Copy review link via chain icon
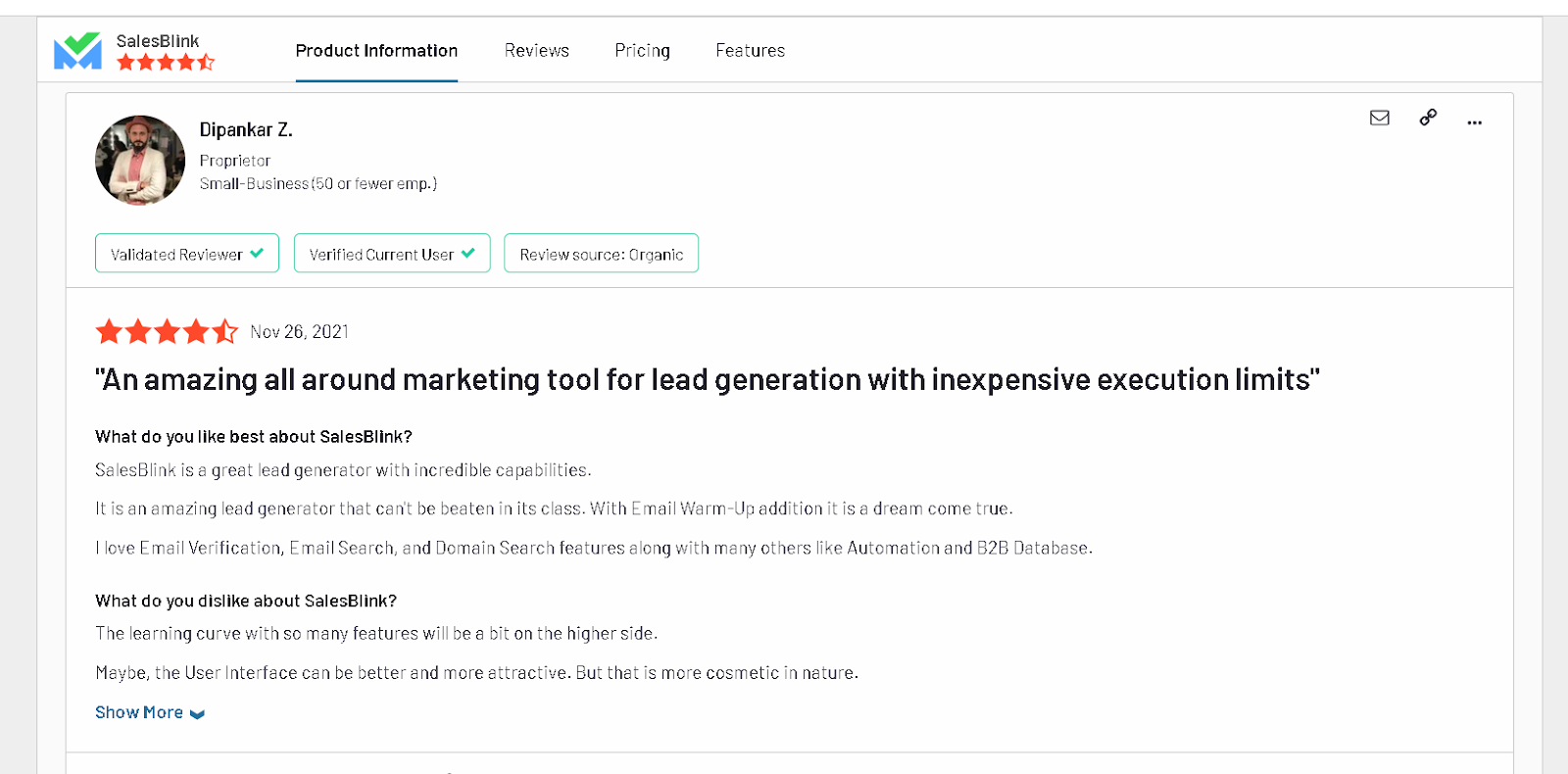This screenshot has width=1568, height=774. [x=1428, y=118]
